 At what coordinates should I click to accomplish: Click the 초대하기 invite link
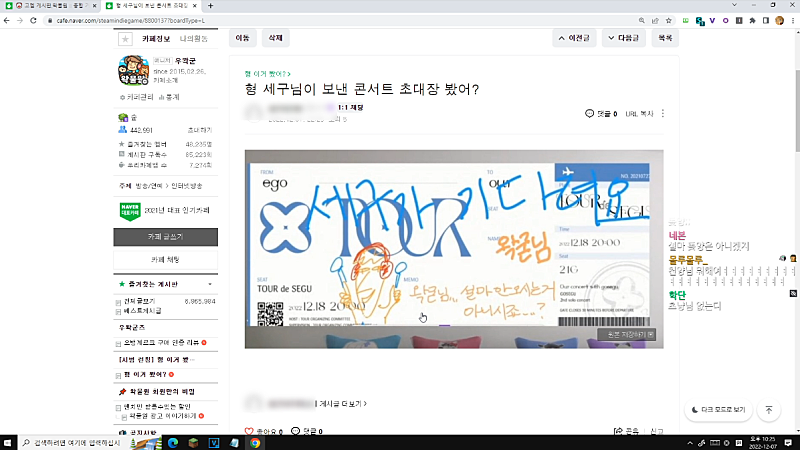coord(199,130)
